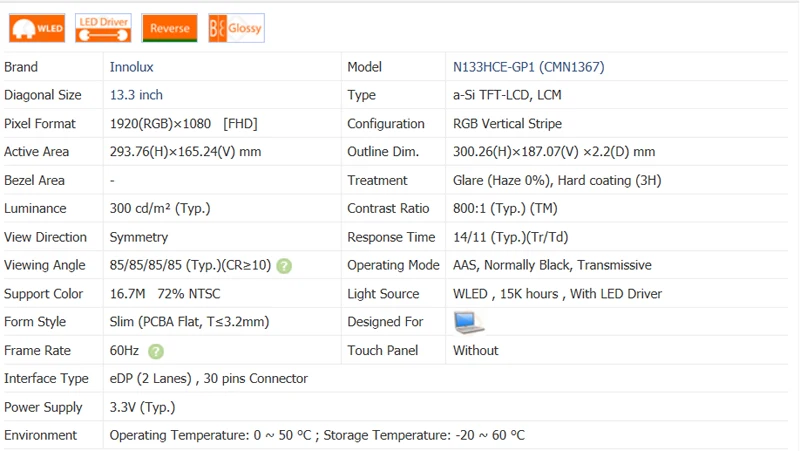Screen dimensions: 800x451
Task: Select the Slim (PCBA Flat) form style value
Action: 189,322
